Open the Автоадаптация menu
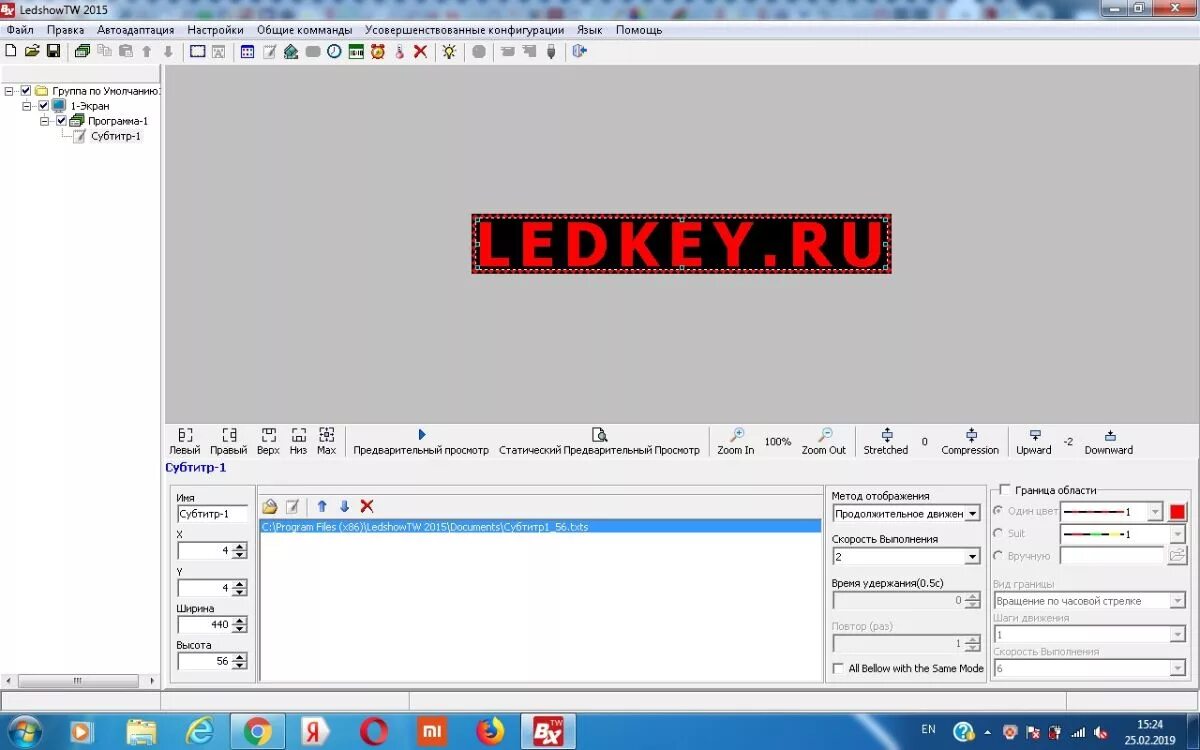 click(135, 30)
